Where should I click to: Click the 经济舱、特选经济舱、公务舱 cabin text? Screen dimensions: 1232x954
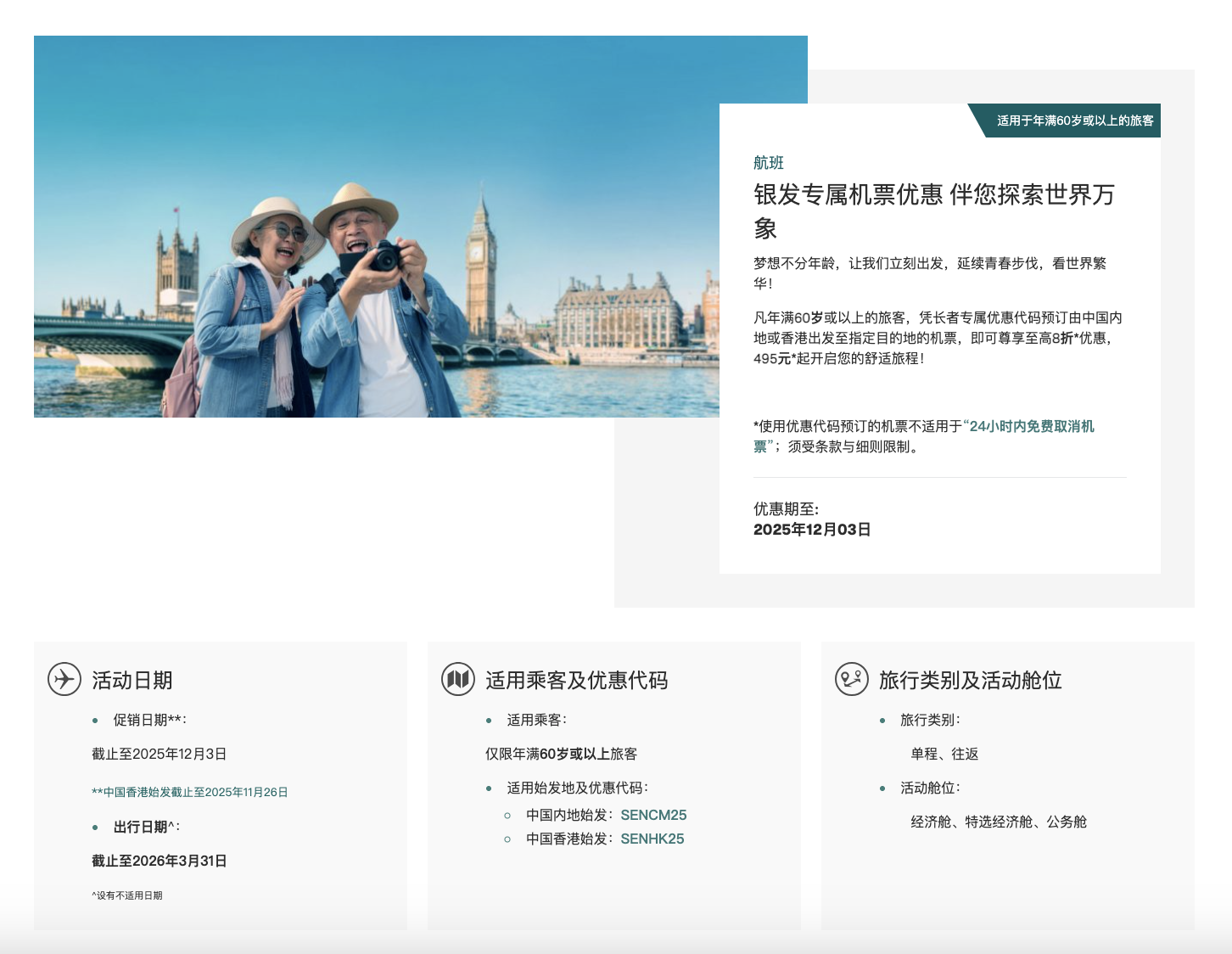click(999, 822)
